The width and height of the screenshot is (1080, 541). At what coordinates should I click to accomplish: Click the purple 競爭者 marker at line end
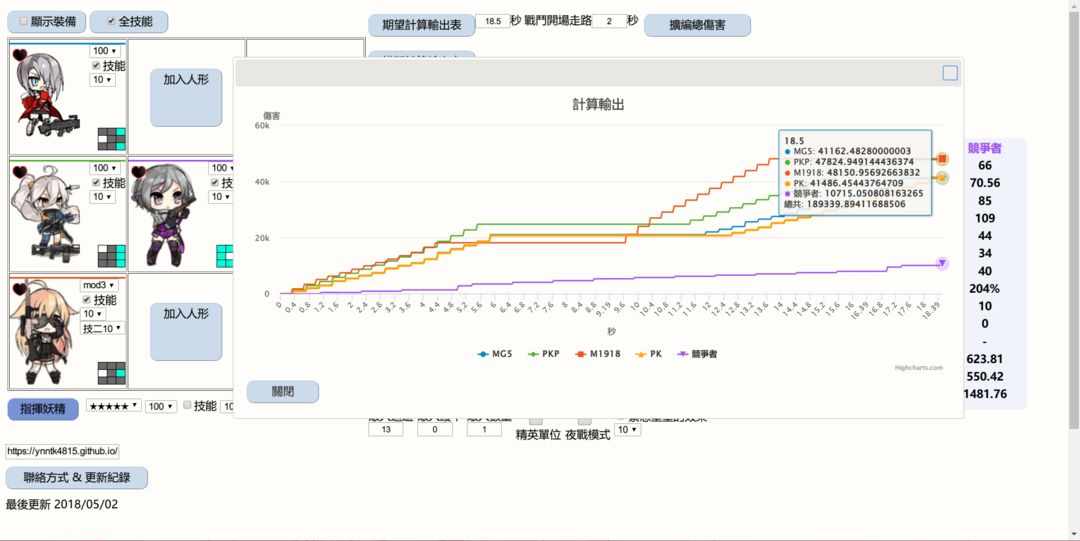[x=942, y=263]
